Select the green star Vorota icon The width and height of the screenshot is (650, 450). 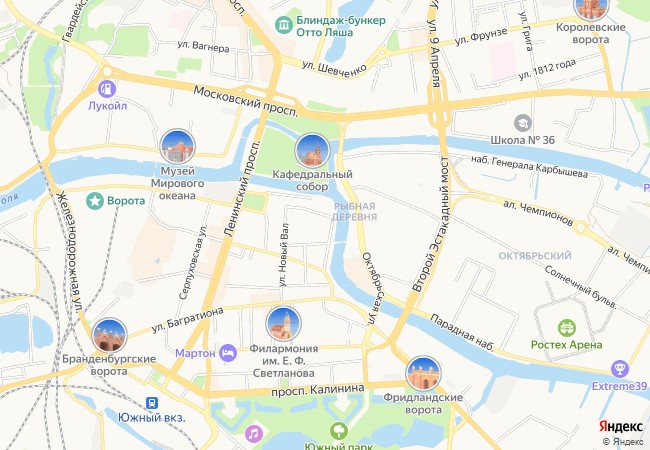(x=95, y=201)
